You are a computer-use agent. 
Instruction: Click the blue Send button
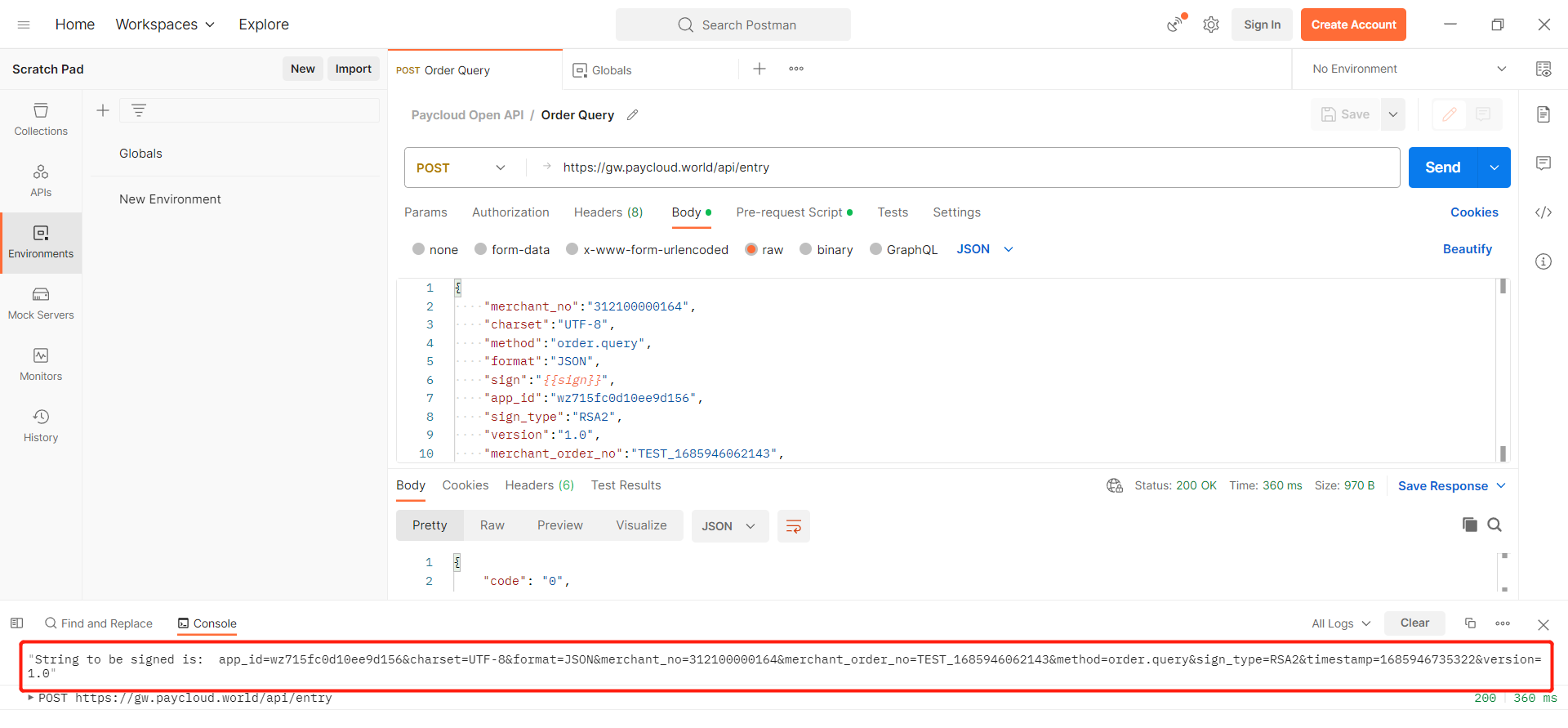[1443, 167]
